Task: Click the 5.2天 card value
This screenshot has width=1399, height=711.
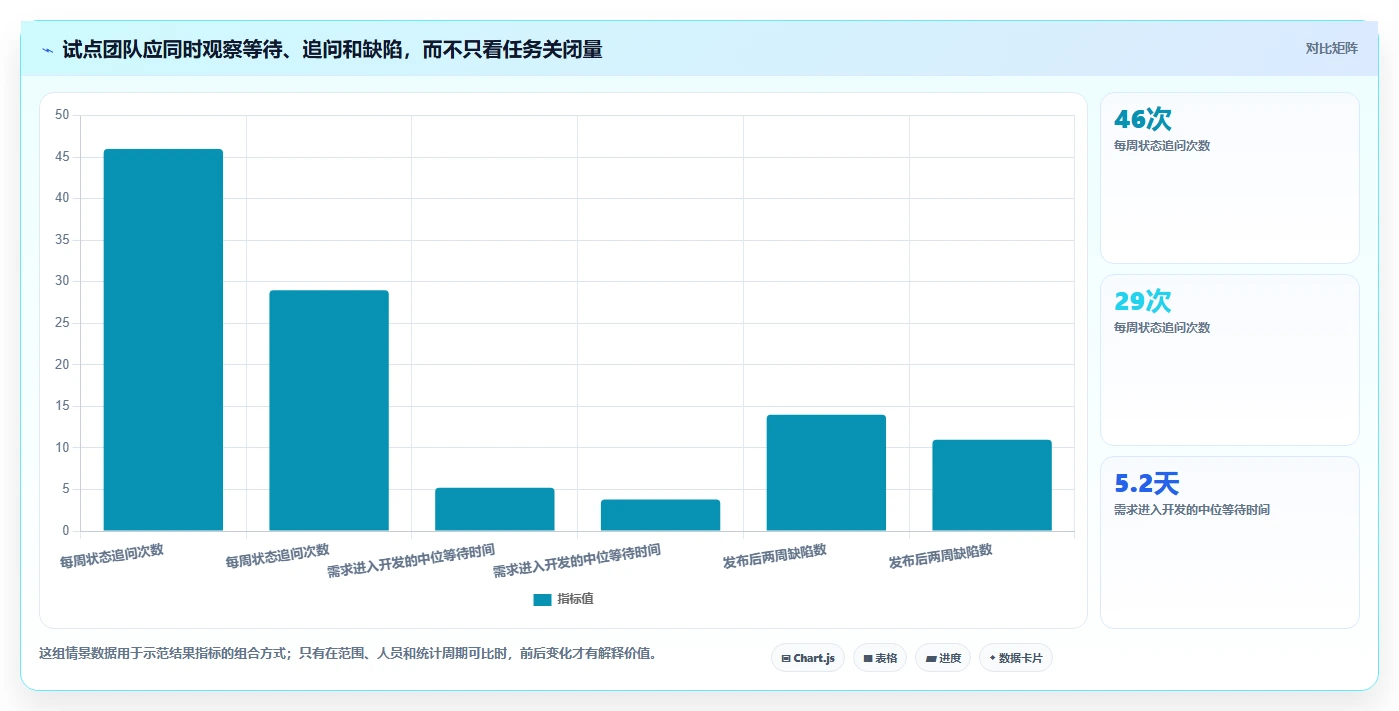Action: tap(1147, 483)
